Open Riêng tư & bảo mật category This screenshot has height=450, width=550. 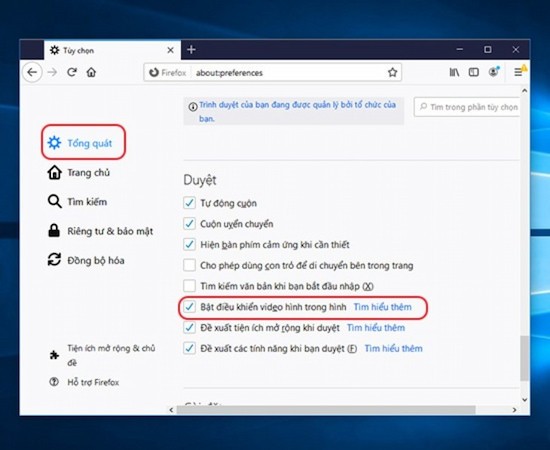tap(100, 231)
